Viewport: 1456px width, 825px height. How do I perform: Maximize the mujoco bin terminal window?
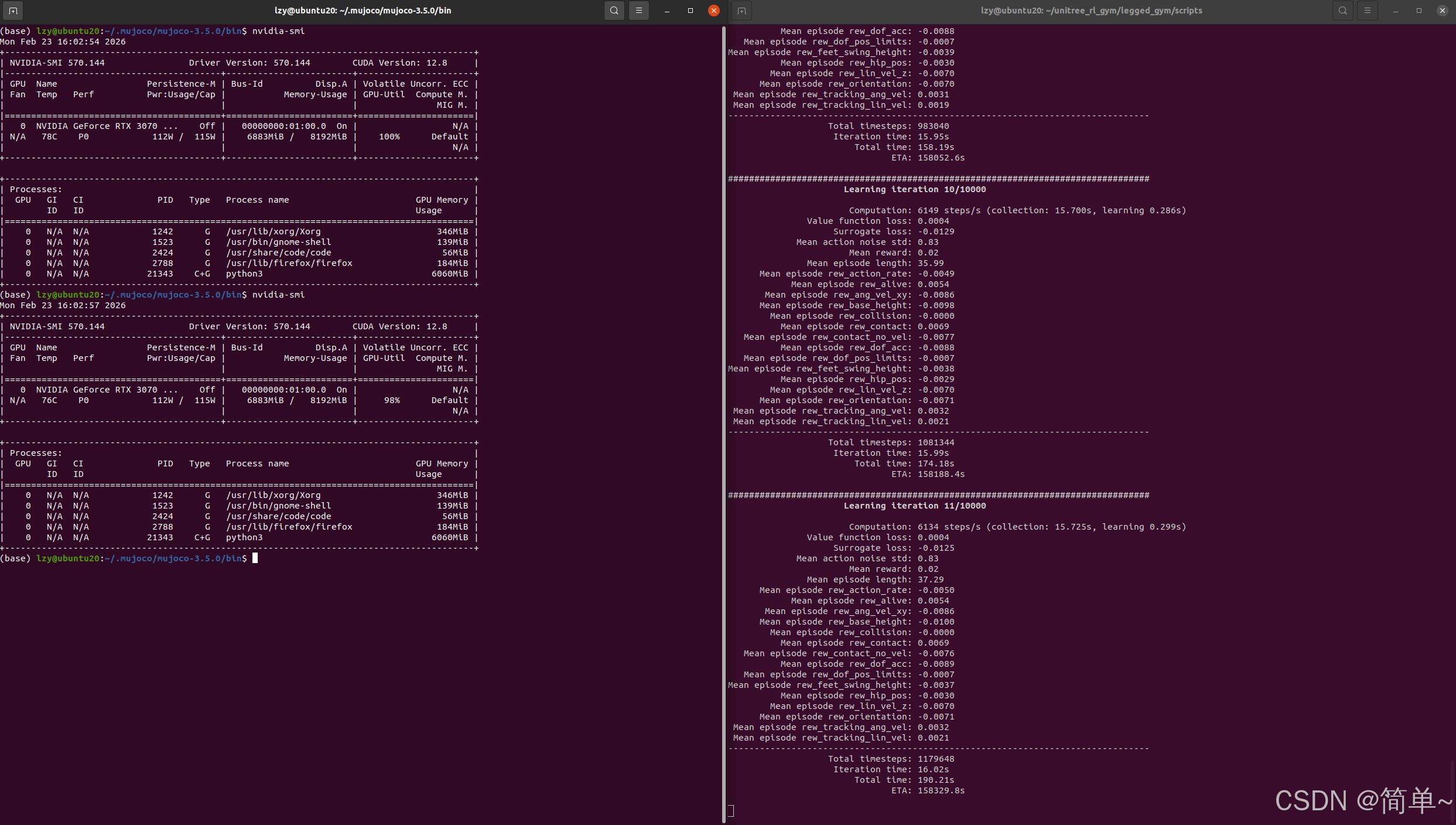tap(690, 11)
